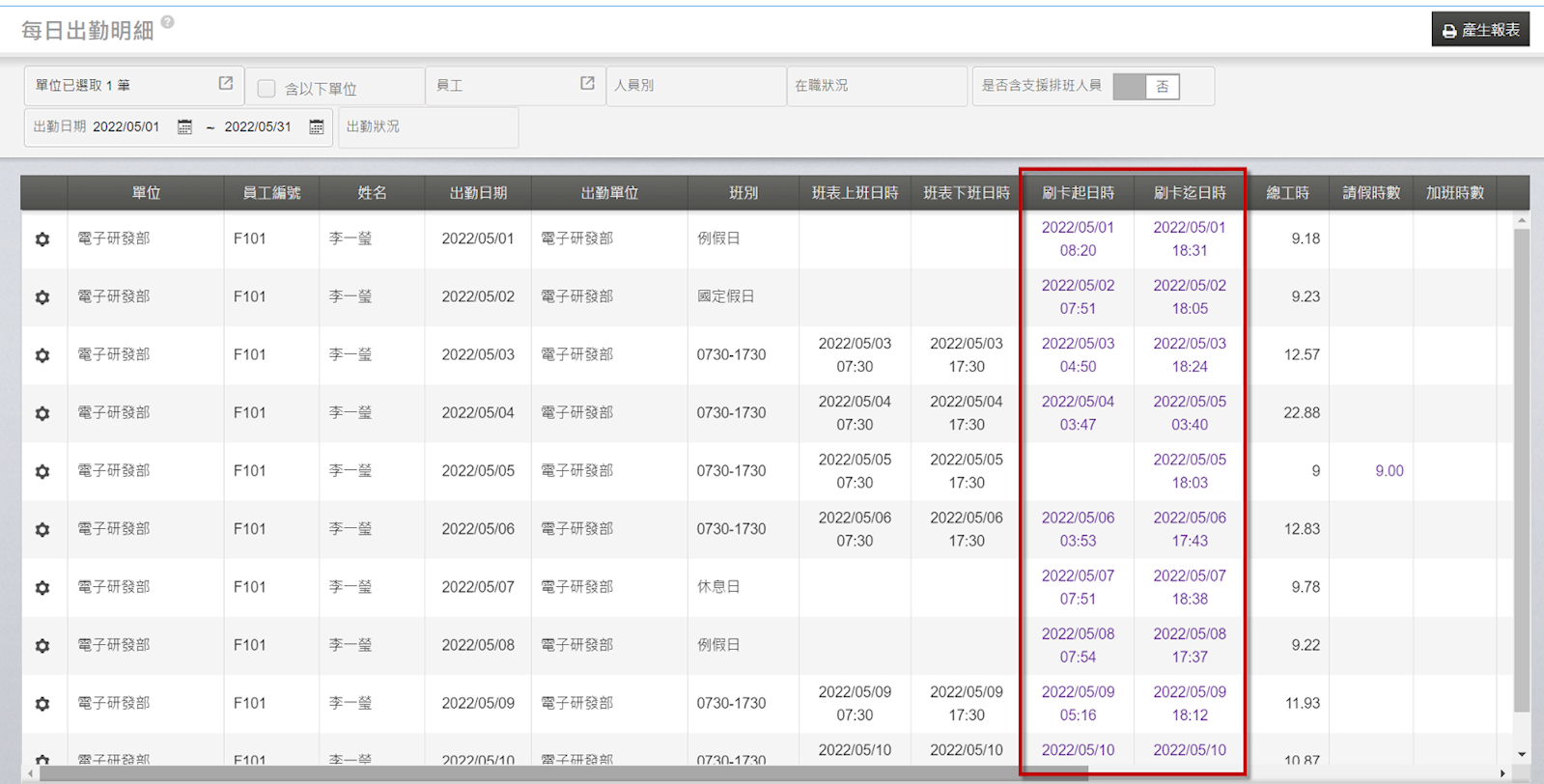
Task: Expand the 在職狀況 dropdown
Action: coord(876,86)
